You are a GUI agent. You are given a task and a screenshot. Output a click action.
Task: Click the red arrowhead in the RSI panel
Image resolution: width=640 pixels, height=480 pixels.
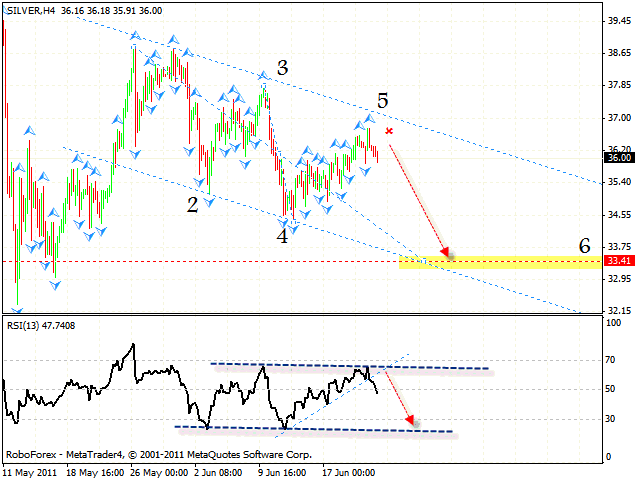click(x=410, y=423)
